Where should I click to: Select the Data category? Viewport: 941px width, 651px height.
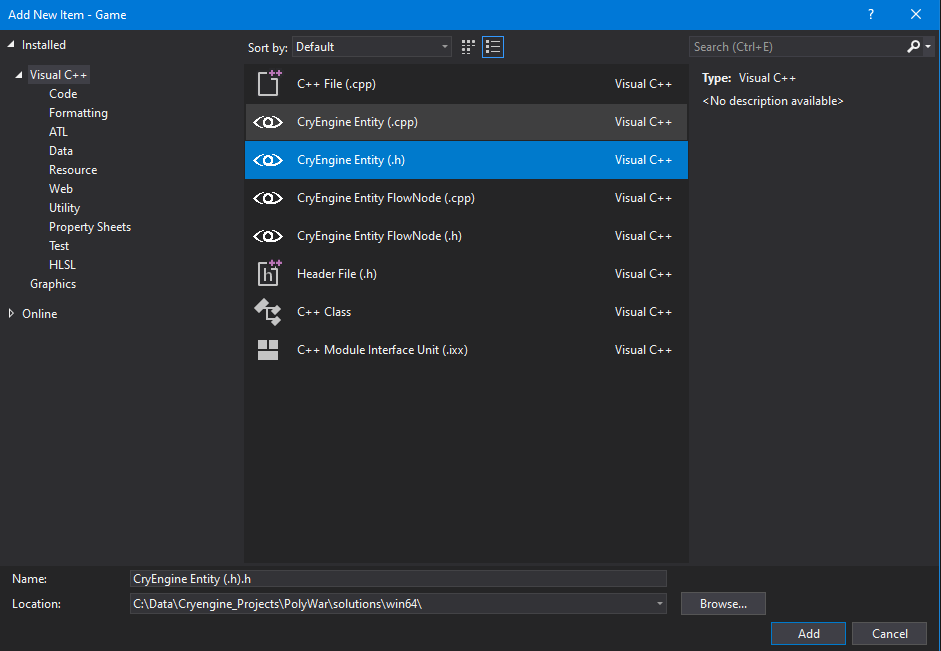coord(61,151)
